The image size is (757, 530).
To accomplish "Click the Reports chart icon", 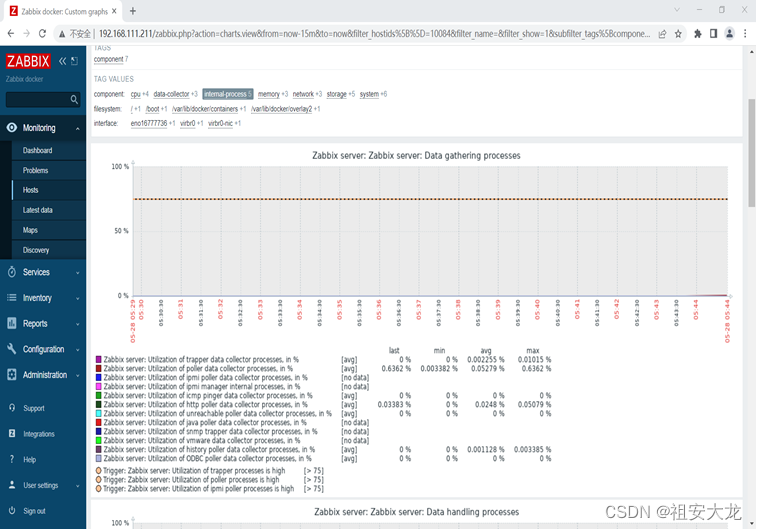I will 12,323.
